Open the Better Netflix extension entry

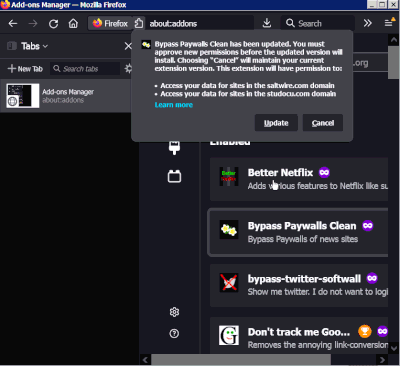click(299, 179)
